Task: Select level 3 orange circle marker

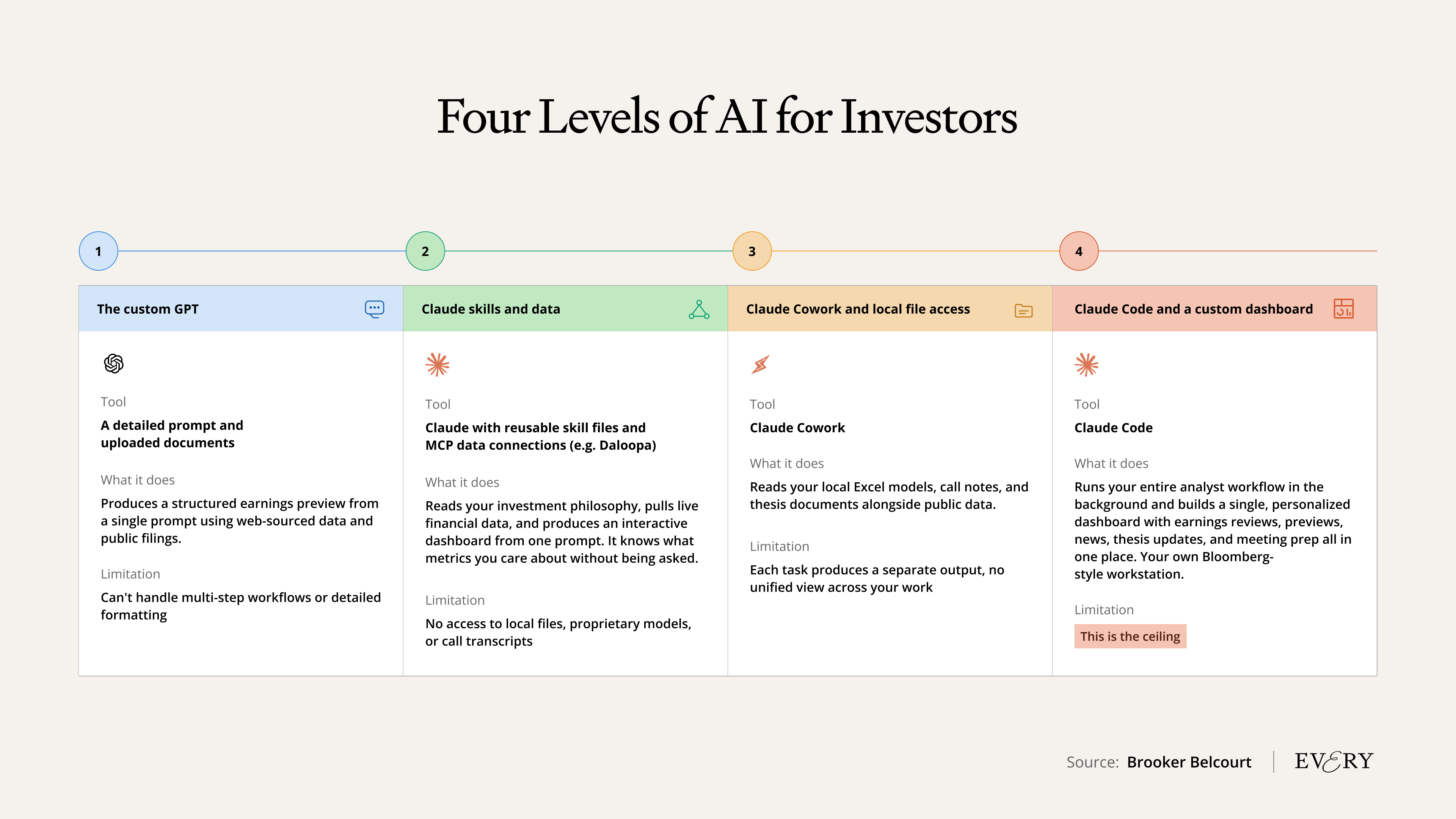Action: (x=752, y=251)
